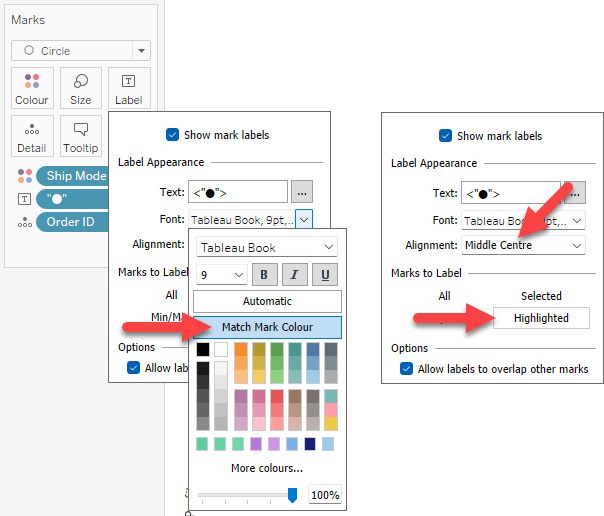Open the Tooltip marks card button

(81, 136)
